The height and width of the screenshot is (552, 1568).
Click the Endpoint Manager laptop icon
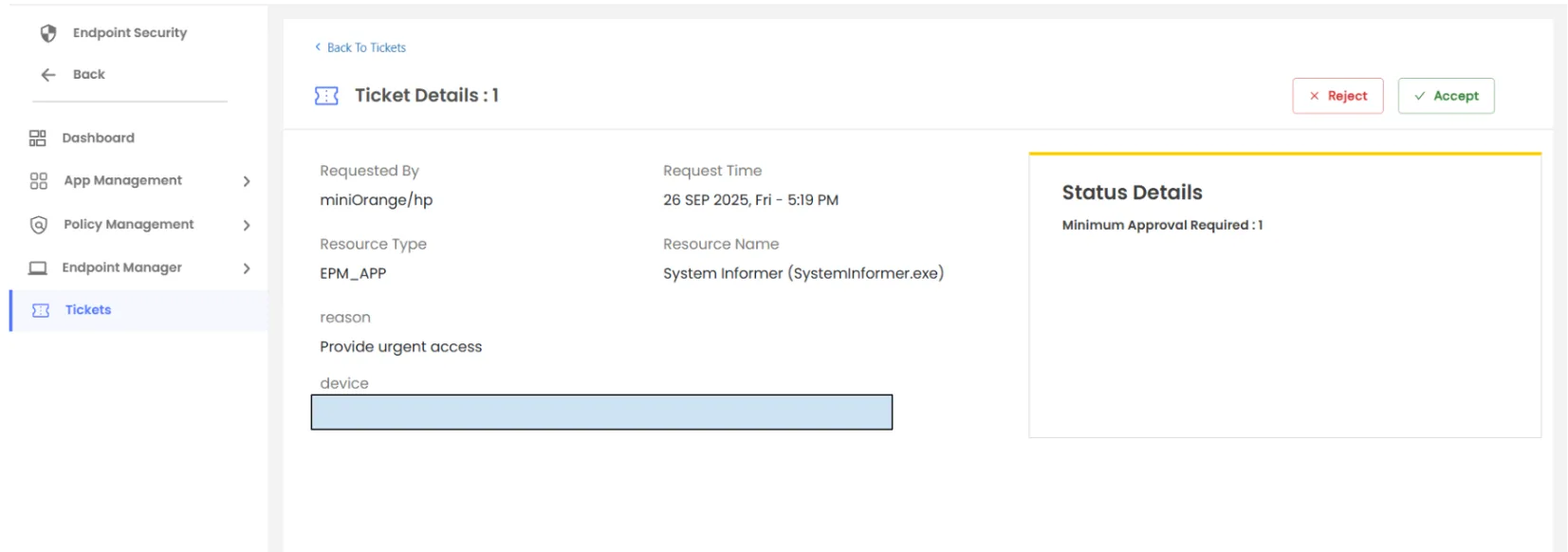coord(38,268)
